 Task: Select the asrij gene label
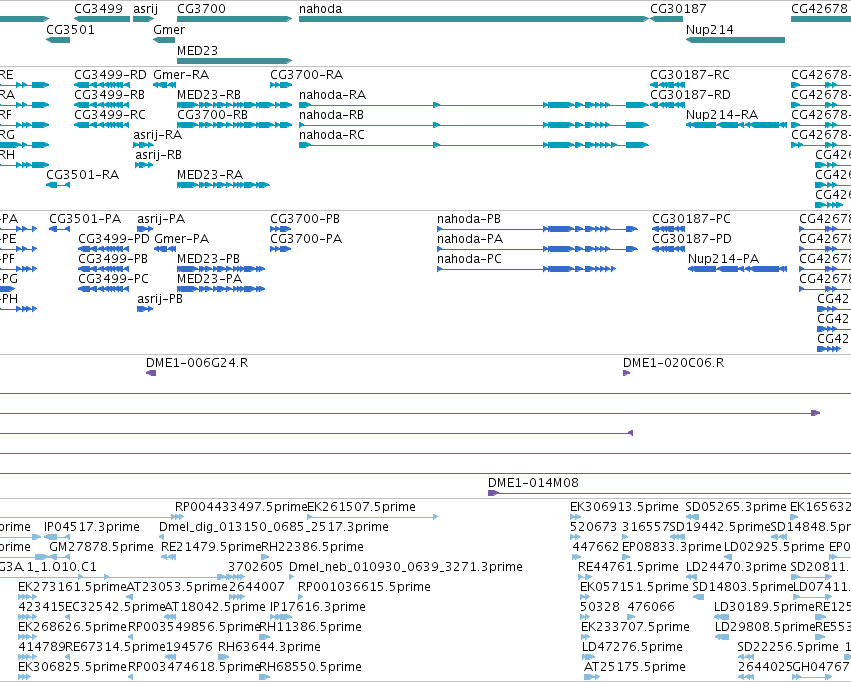click(x=145, y=9)
